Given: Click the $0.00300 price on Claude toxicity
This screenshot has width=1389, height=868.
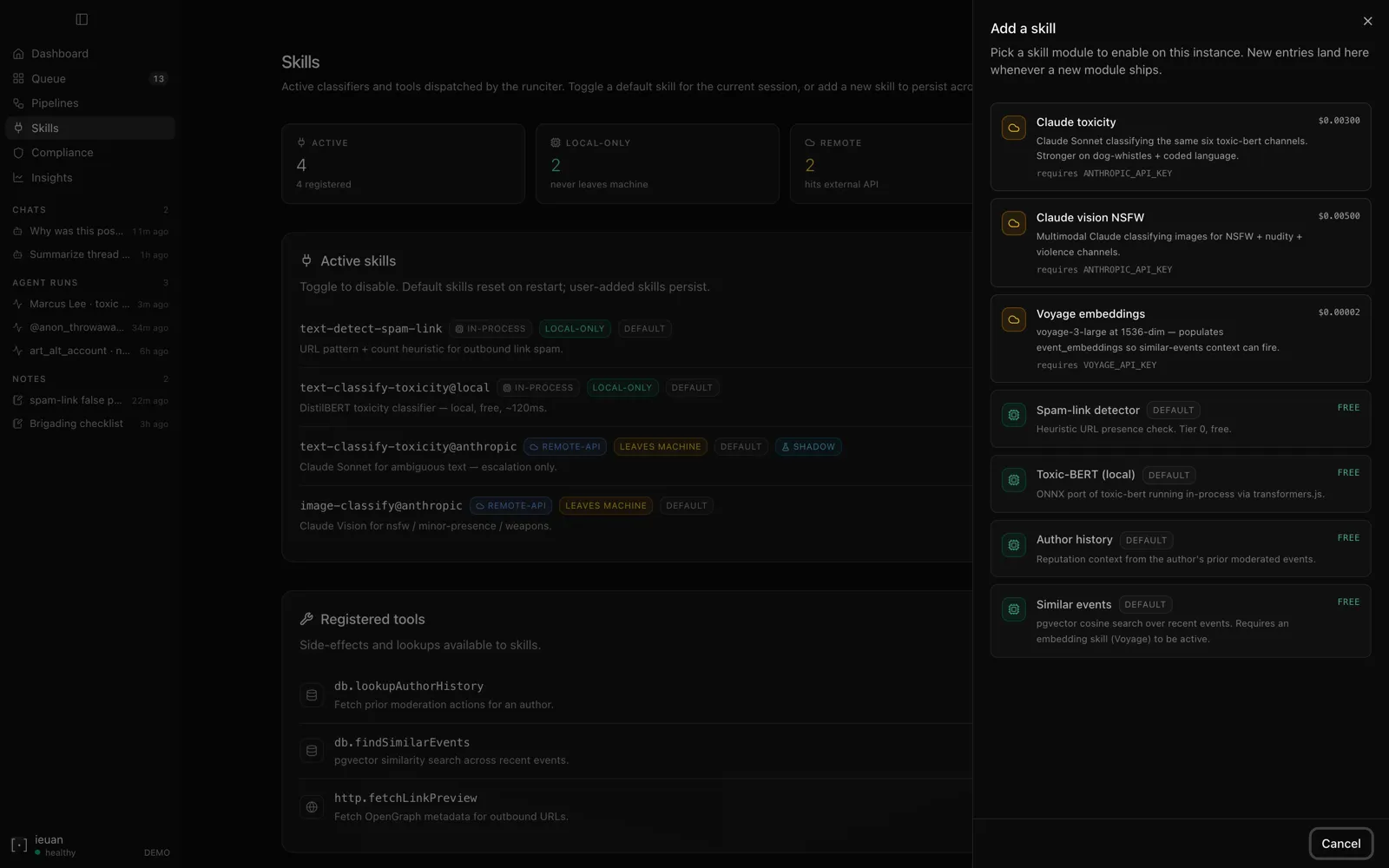Looking at the screenshot, I should click(1339, 121).
